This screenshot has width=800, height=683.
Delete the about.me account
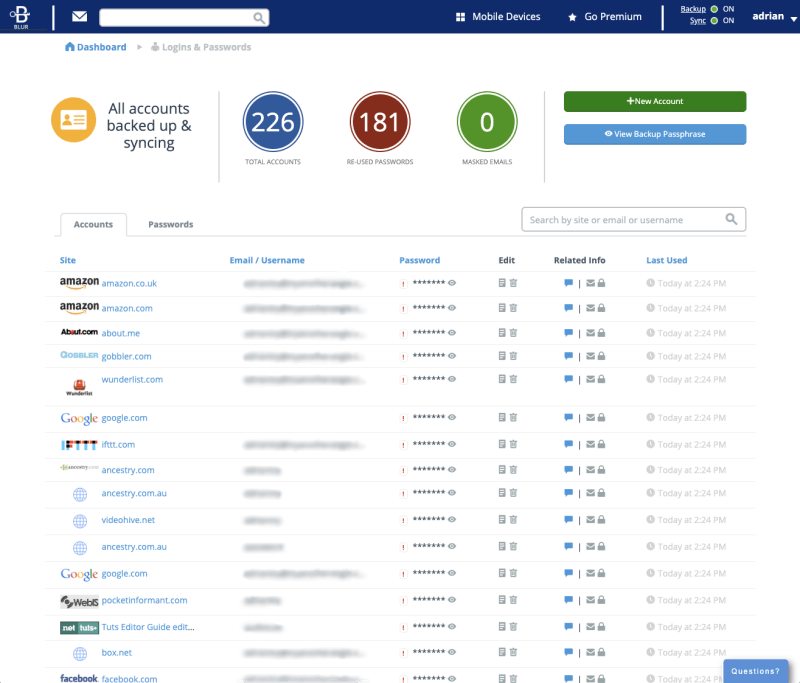(513, 333)
